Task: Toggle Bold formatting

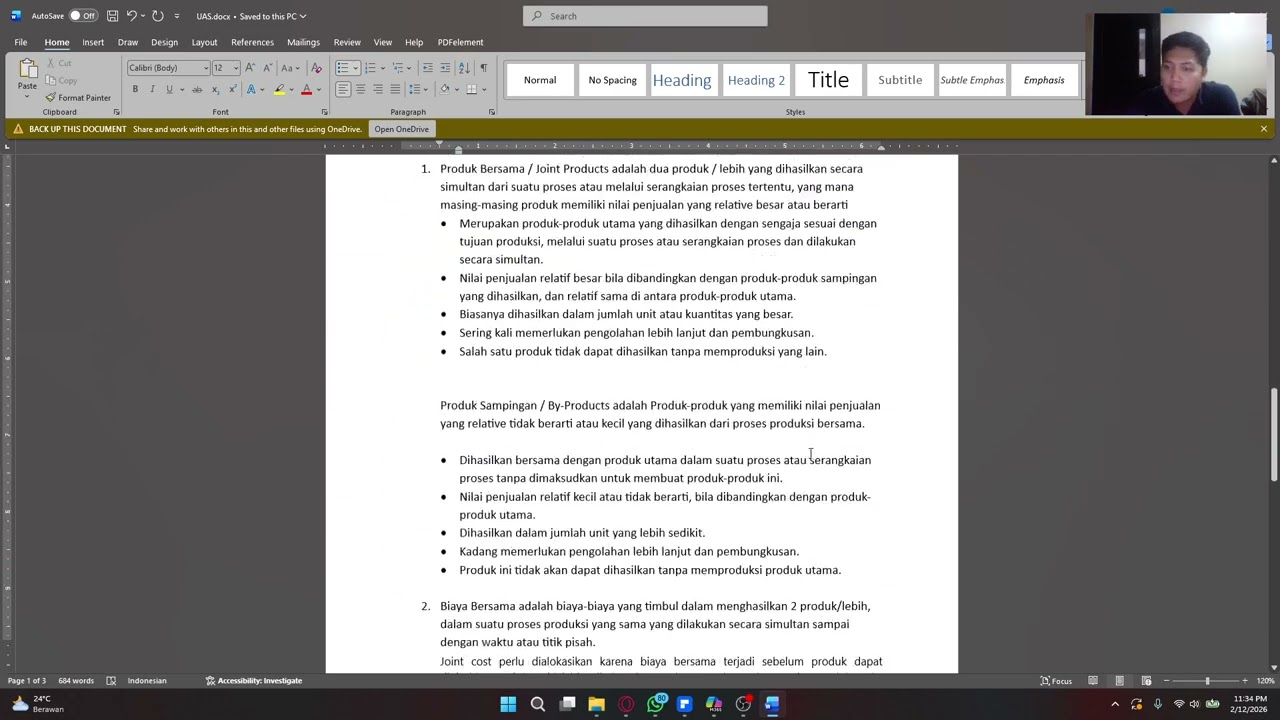Action: [x=135, y=90]
